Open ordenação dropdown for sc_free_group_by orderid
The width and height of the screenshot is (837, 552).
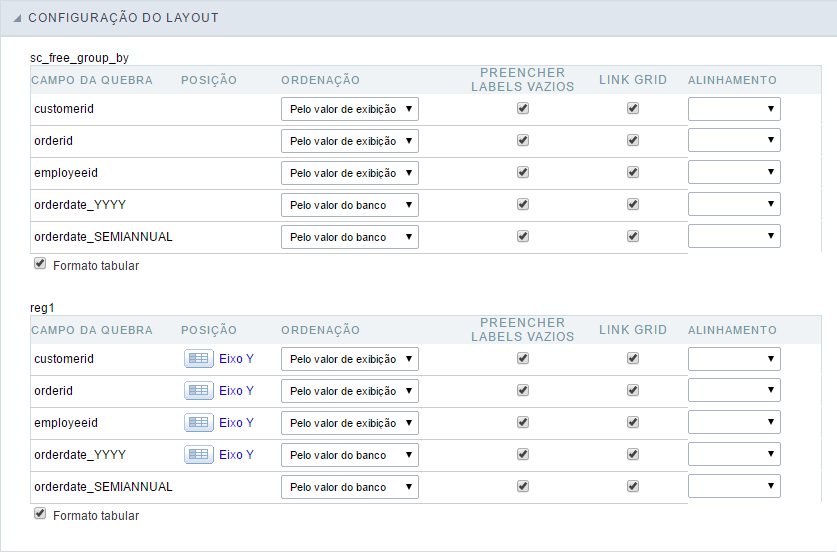tap(350, 141)
